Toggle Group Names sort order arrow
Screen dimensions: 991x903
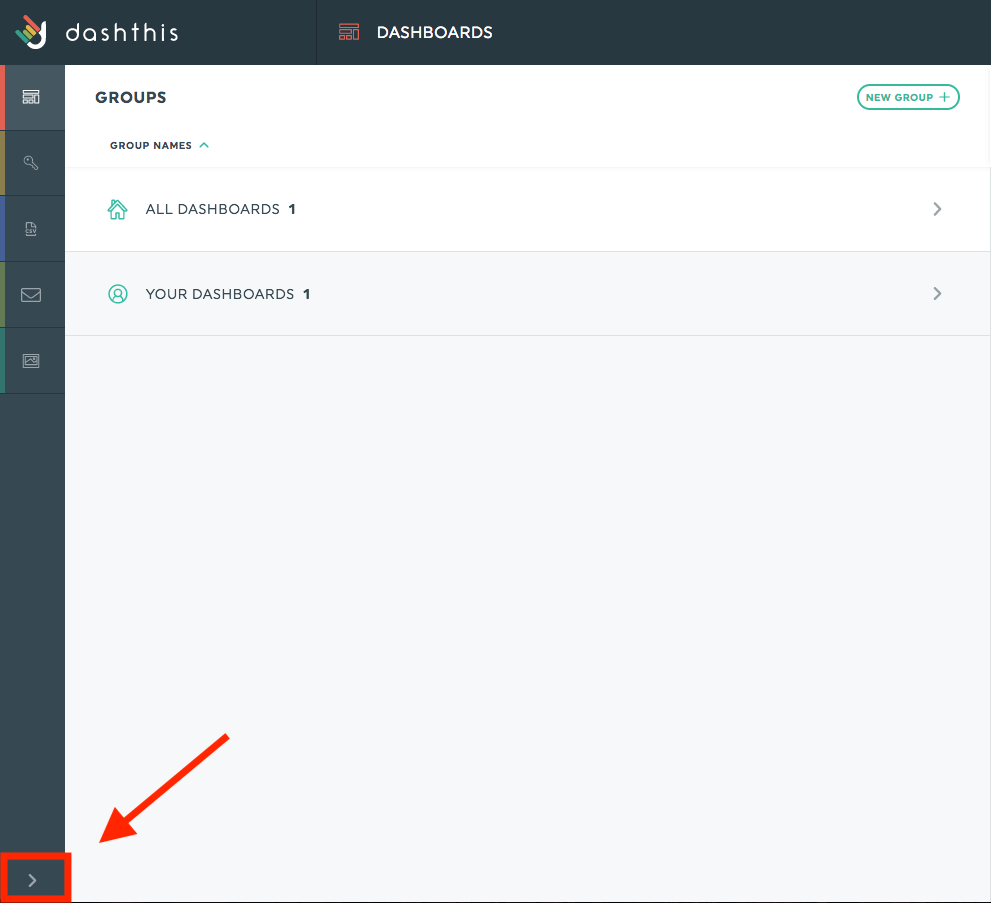204,145
